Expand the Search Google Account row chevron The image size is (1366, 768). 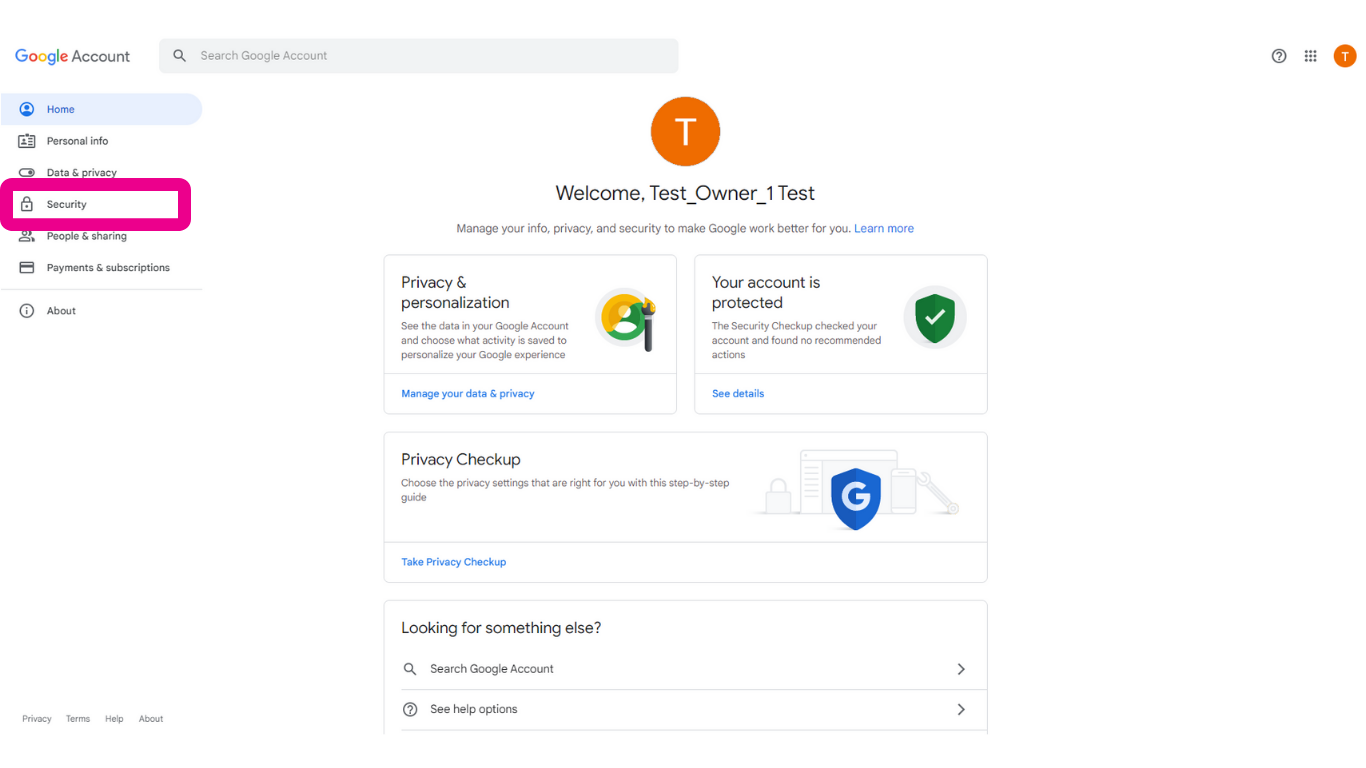point(961,669)
